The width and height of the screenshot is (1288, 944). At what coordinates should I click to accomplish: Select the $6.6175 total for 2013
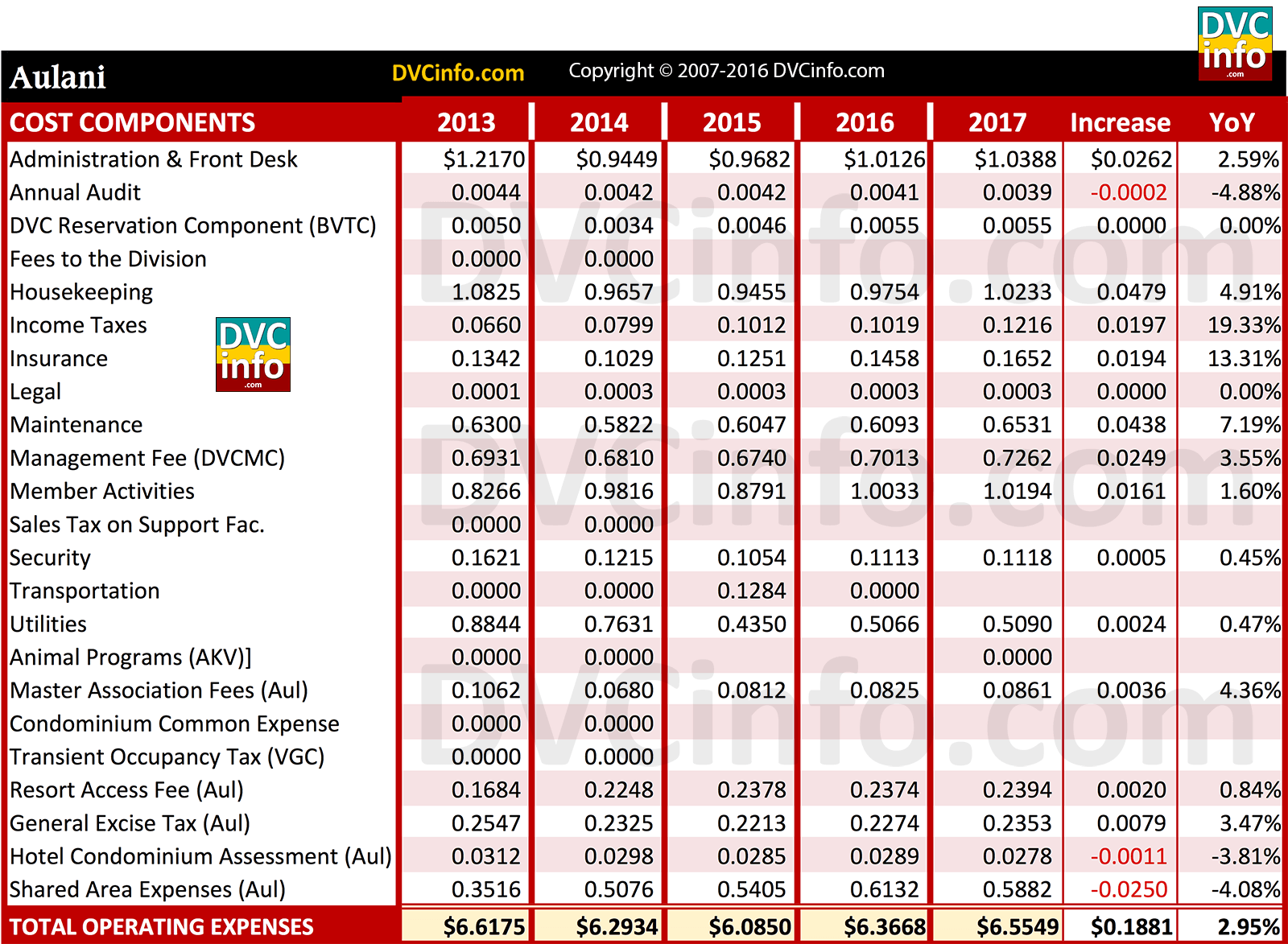coord(484,927)
